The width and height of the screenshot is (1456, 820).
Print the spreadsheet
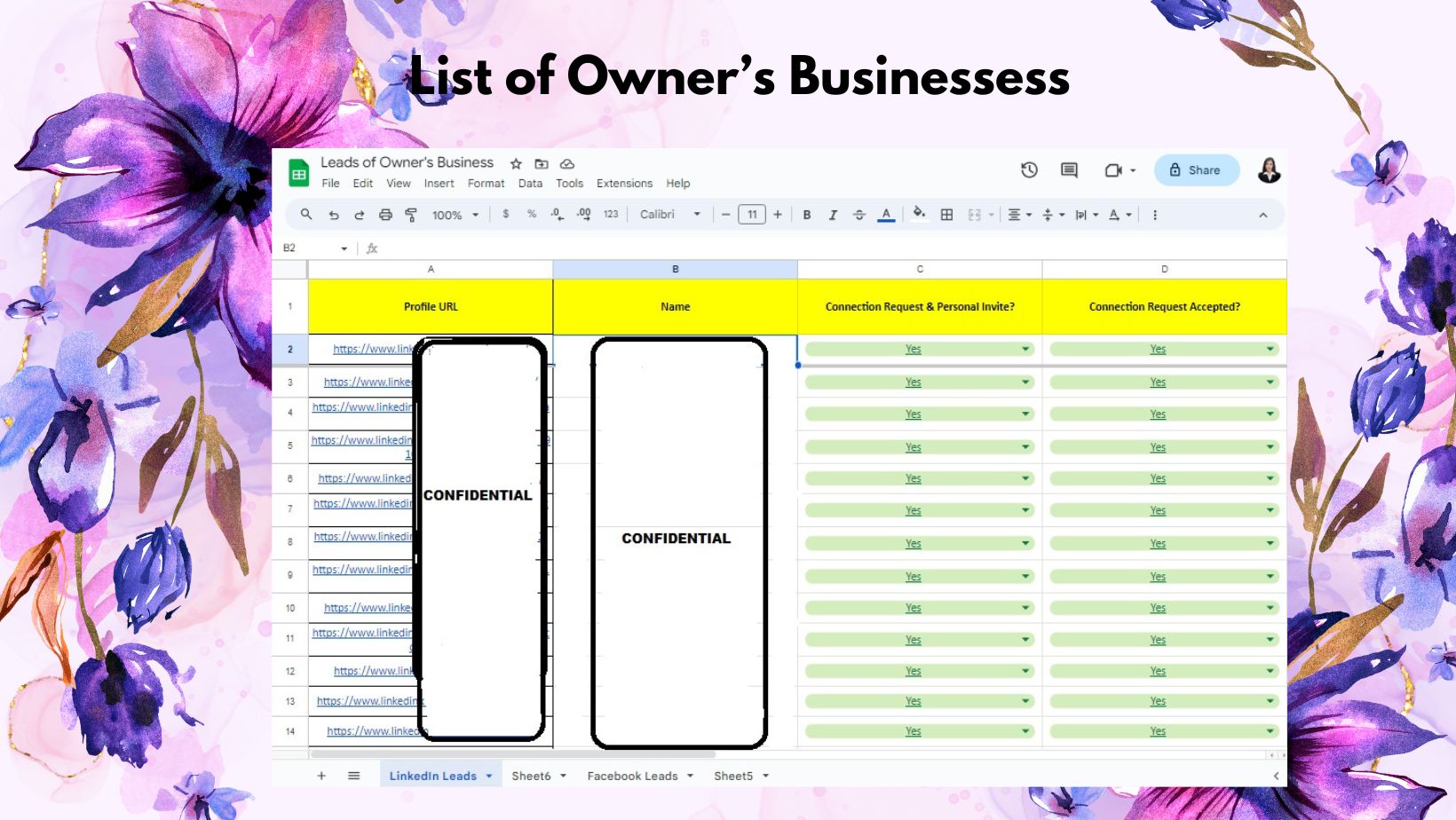pos(385,215)
